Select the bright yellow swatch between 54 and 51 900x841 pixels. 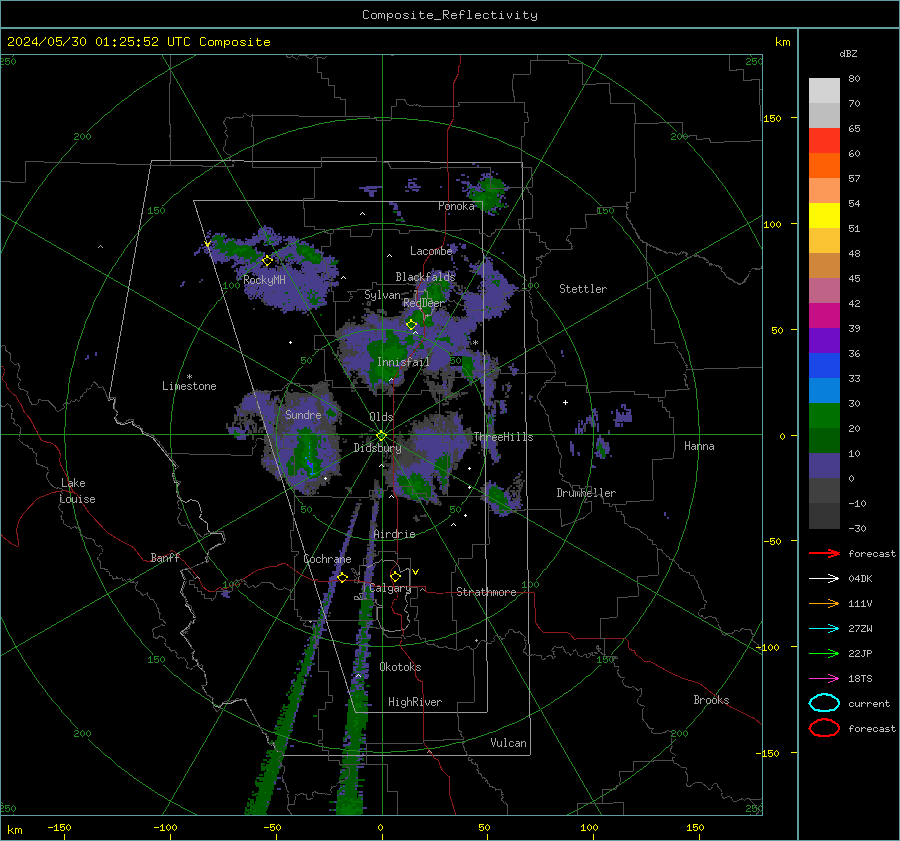(824, 215)
